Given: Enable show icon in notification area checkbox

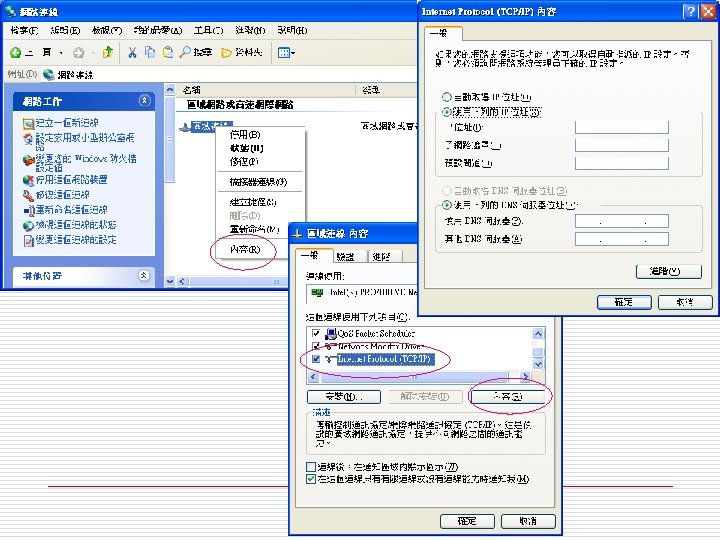Looking at the screenshot, I should 311,467.
